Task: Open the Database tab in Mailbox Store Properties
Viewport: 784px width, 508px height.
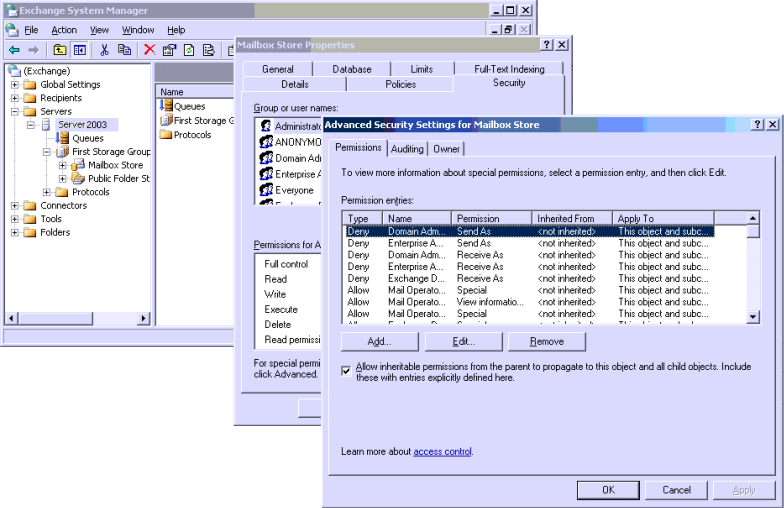Action: (x=352, y=69)
